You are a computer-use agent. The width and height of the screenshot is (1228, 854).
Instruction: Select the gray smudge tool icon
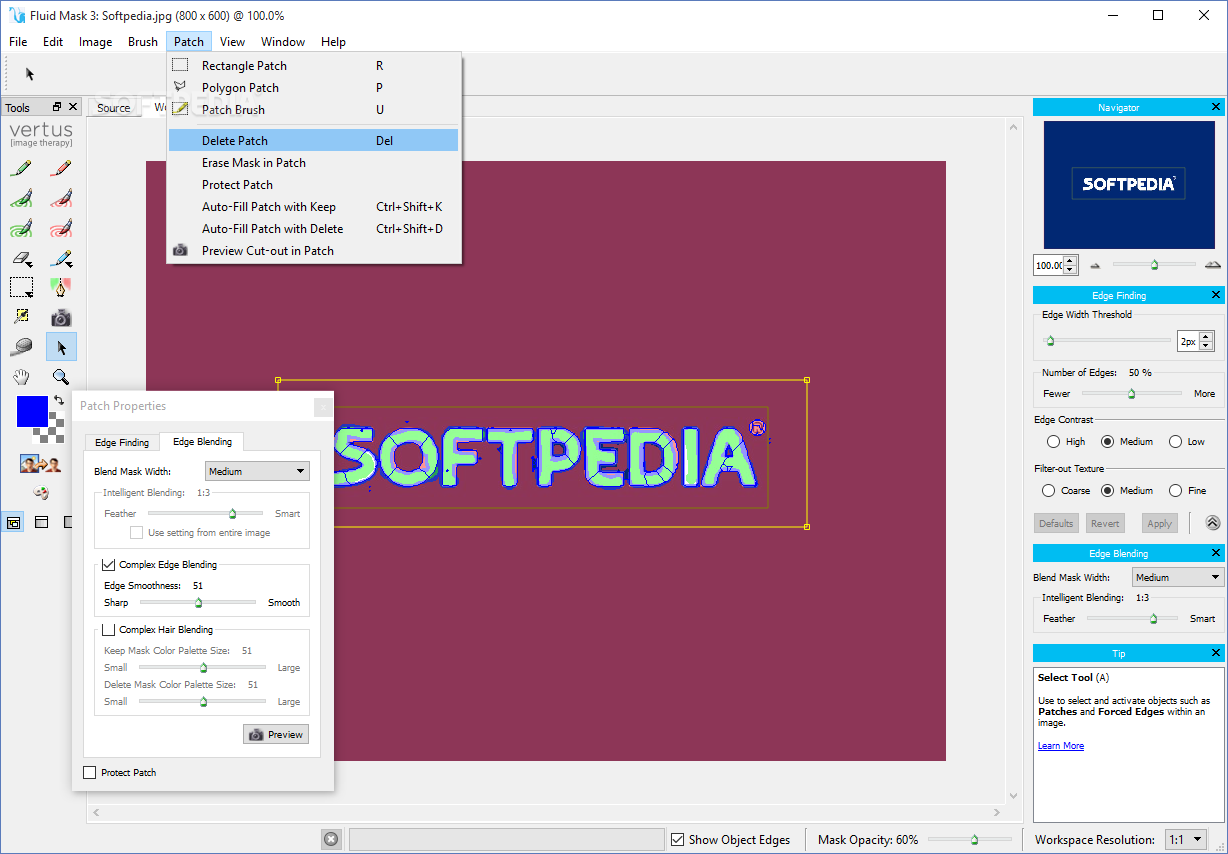pos(21,347)
